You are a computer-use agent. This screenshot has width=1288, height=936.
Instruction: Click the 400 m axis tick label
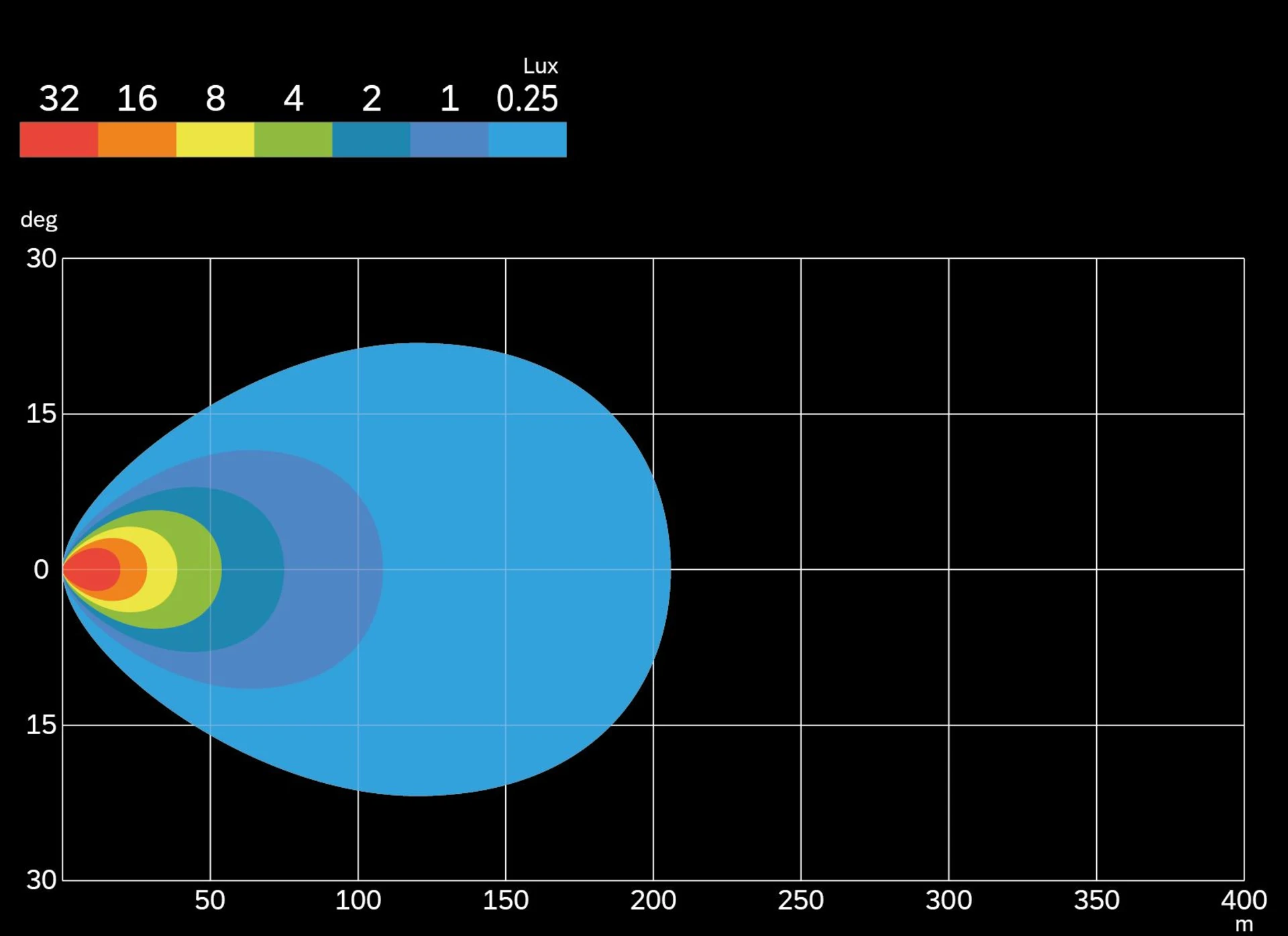click(x=1243, y=900)
